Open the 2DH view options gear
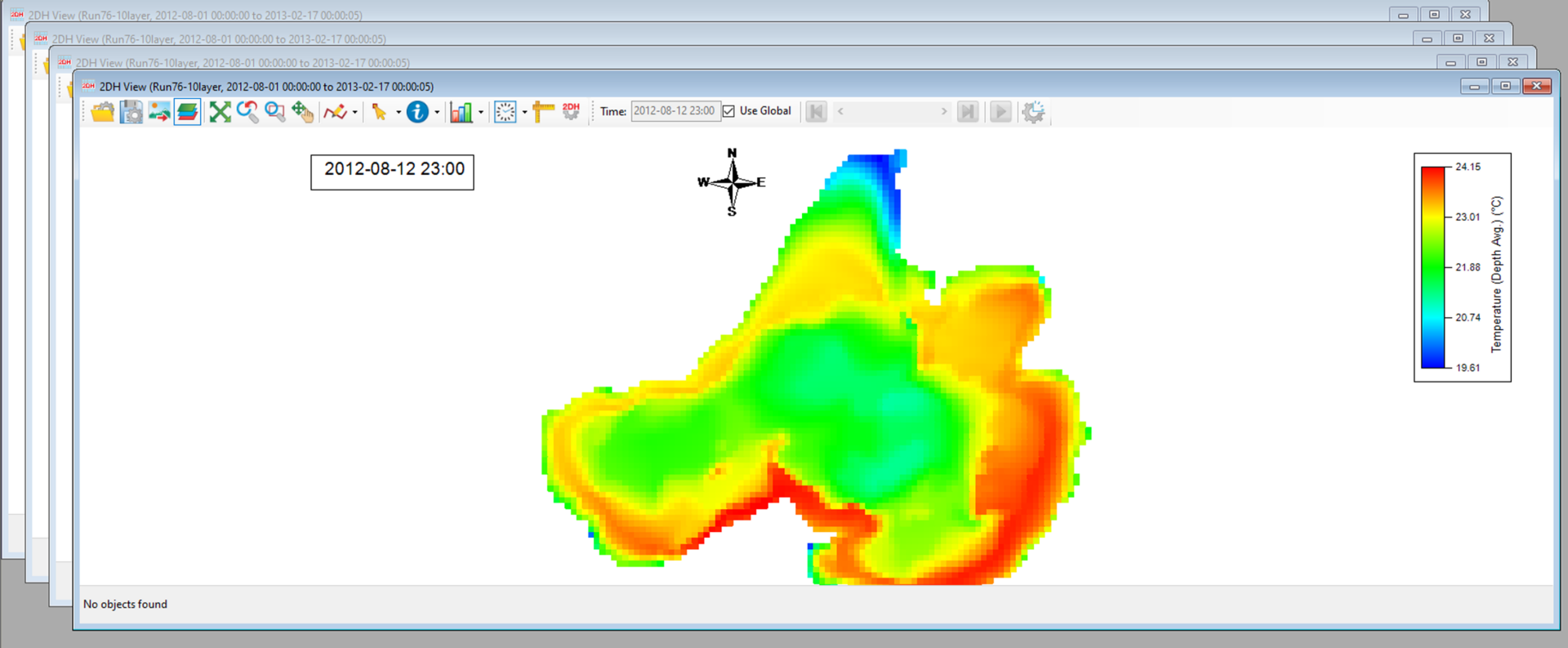The width and height of the screenshot is (1568, 648). (x=571, y=112)
